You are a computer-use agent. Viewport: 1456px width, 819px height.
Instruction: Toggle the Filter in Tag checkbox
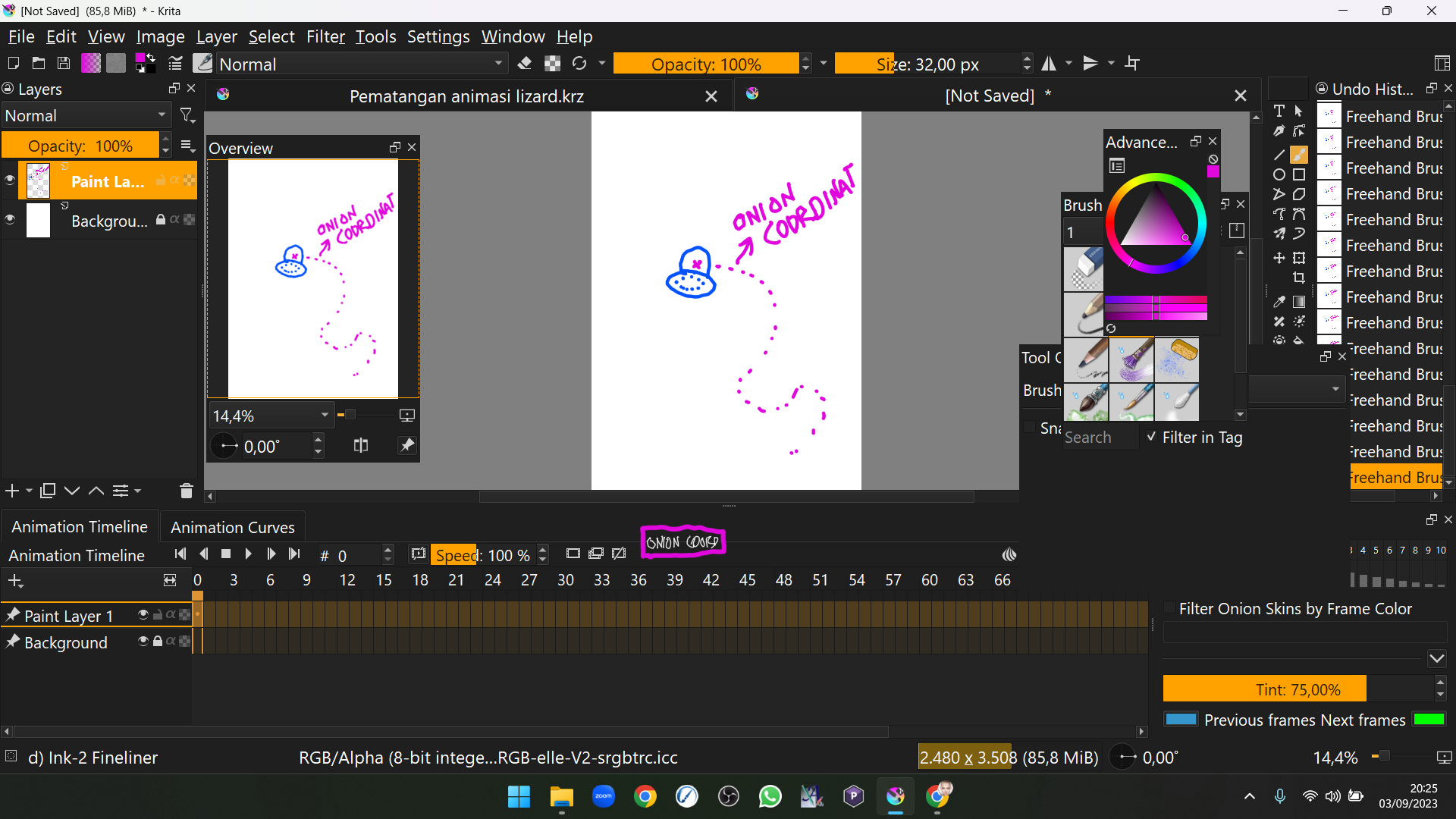(x=1151, y=437)
